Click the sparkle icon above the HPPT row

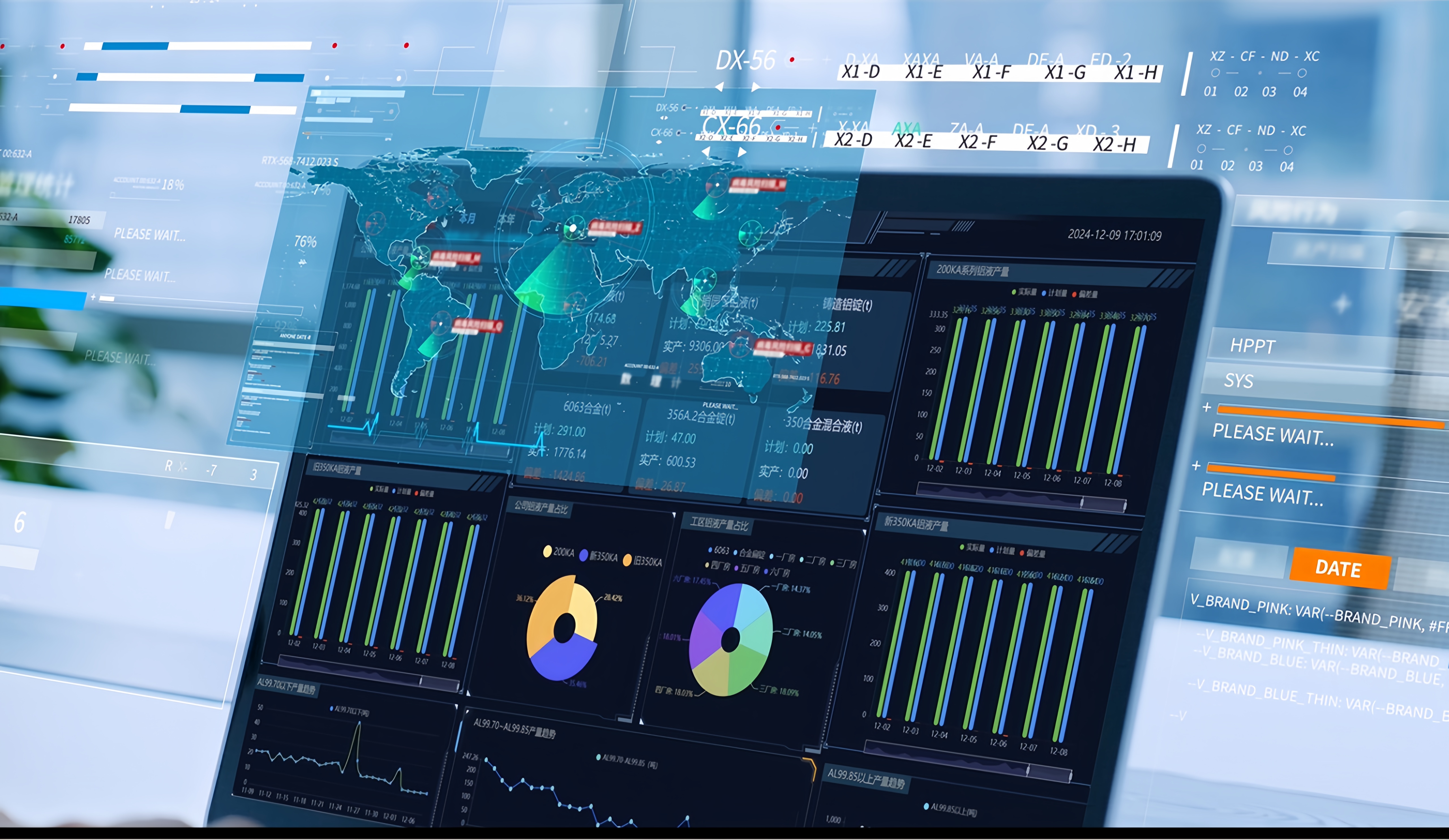click(1343, 304)
